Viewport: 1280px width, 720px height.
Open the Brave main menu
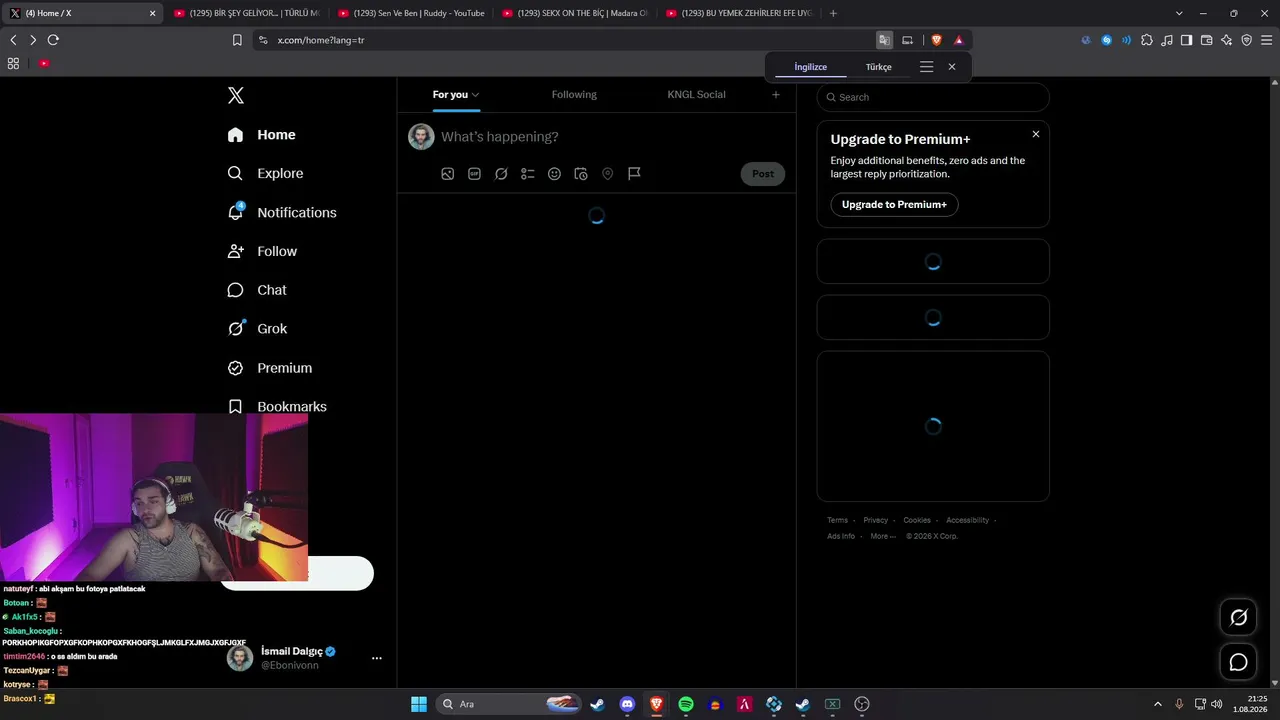(1266, 40)
